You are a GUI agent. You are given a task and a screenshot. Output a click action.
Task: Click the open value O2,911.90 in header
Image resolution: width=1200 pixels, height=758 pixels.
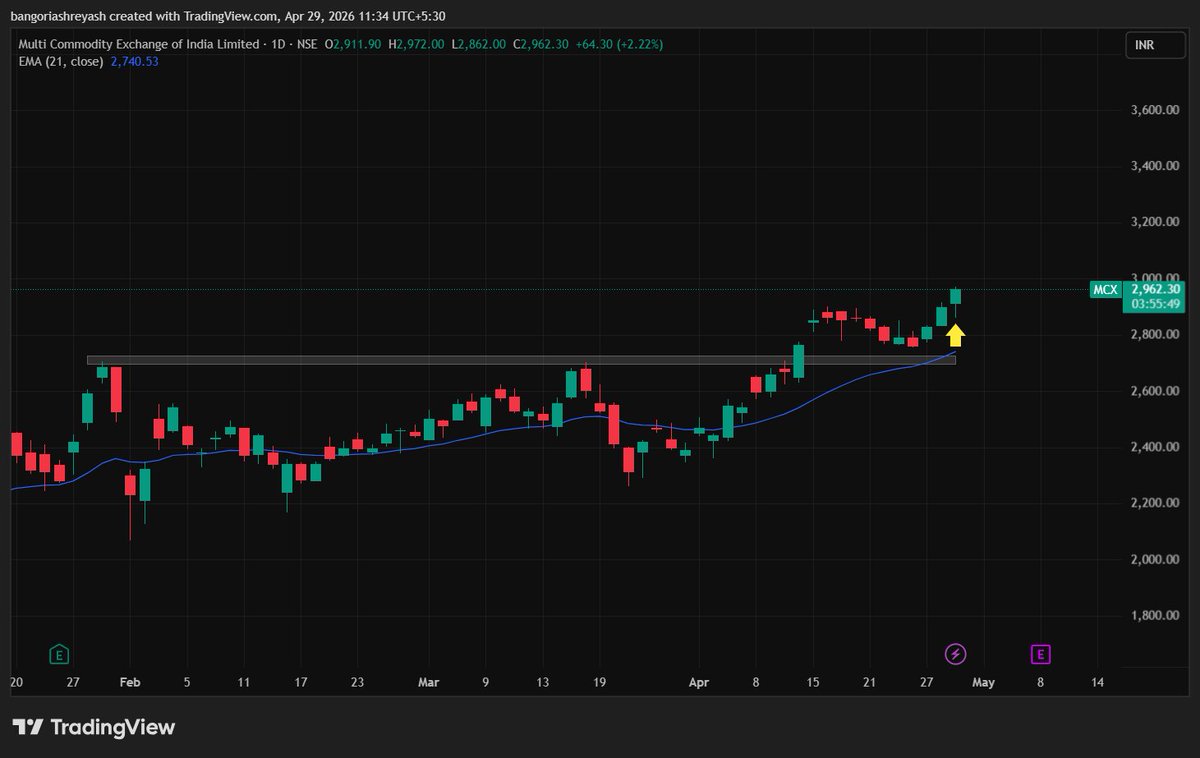[353, 44]
